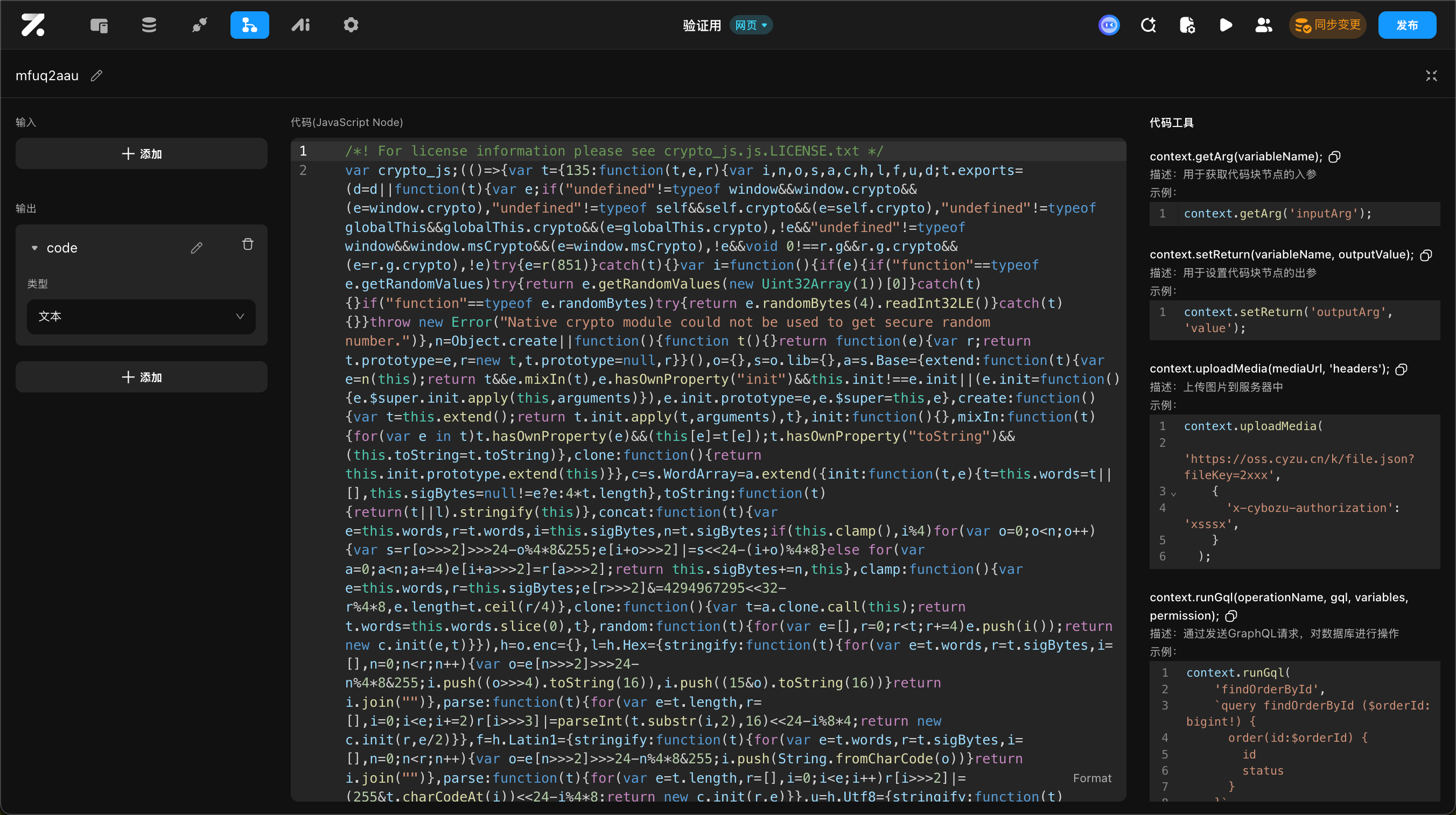Image resolution: width=1456 pixels, height=815 pixels.
Task: Click the 发布 publish button
Action: [x=1407, y=25]
